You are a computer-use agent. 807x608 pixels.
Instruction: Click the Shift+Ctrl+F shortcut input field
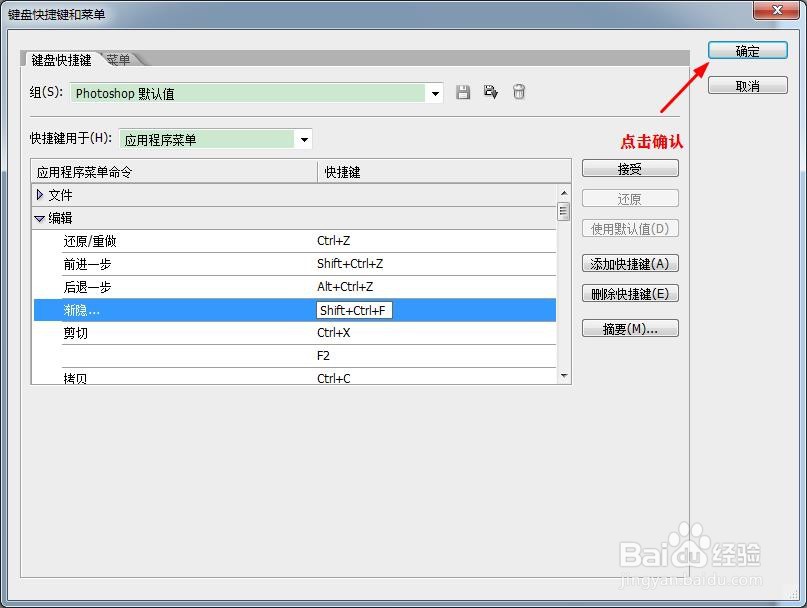(354, 310)
